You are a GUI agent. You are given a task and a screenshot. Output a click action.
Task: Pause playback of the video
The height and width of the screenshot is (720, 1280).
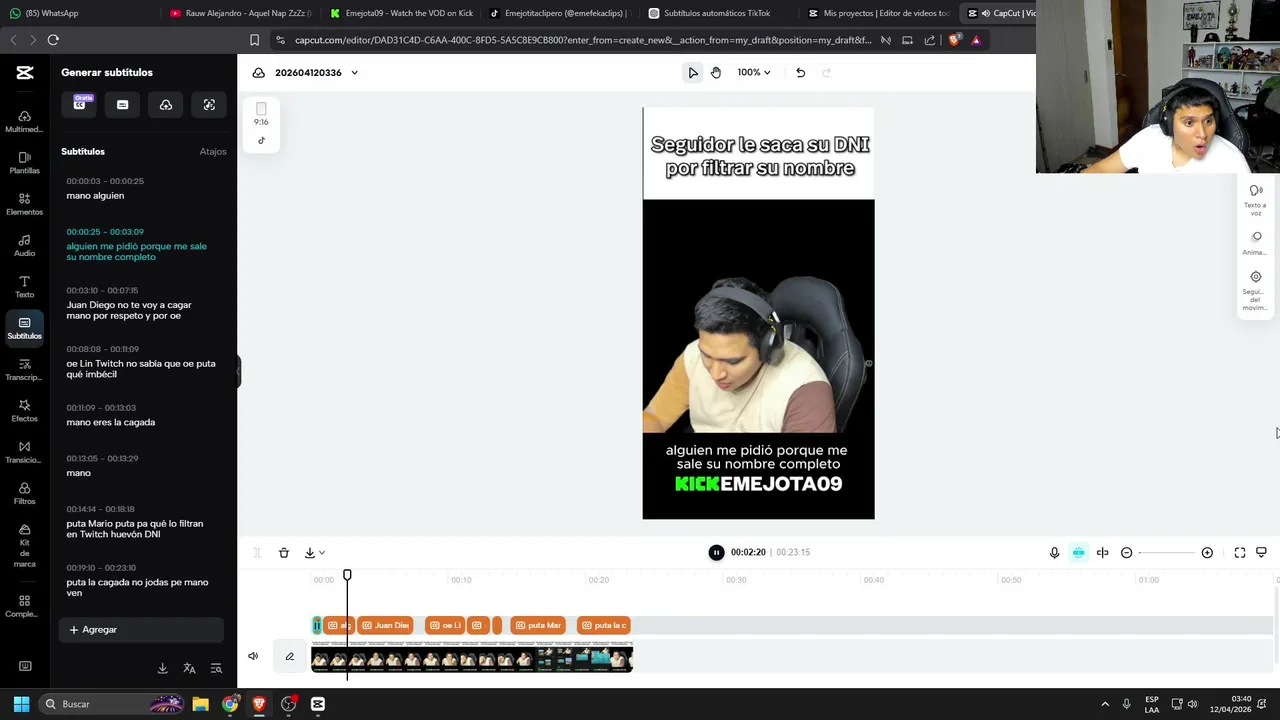point(716,552)
